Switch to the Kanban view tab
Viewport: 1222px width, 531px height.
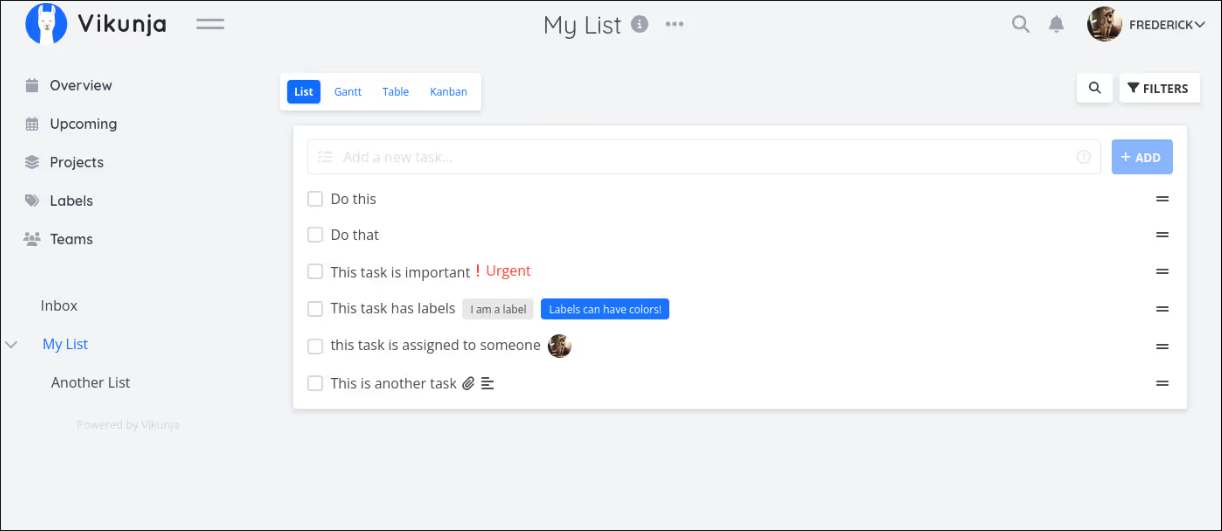448,92
